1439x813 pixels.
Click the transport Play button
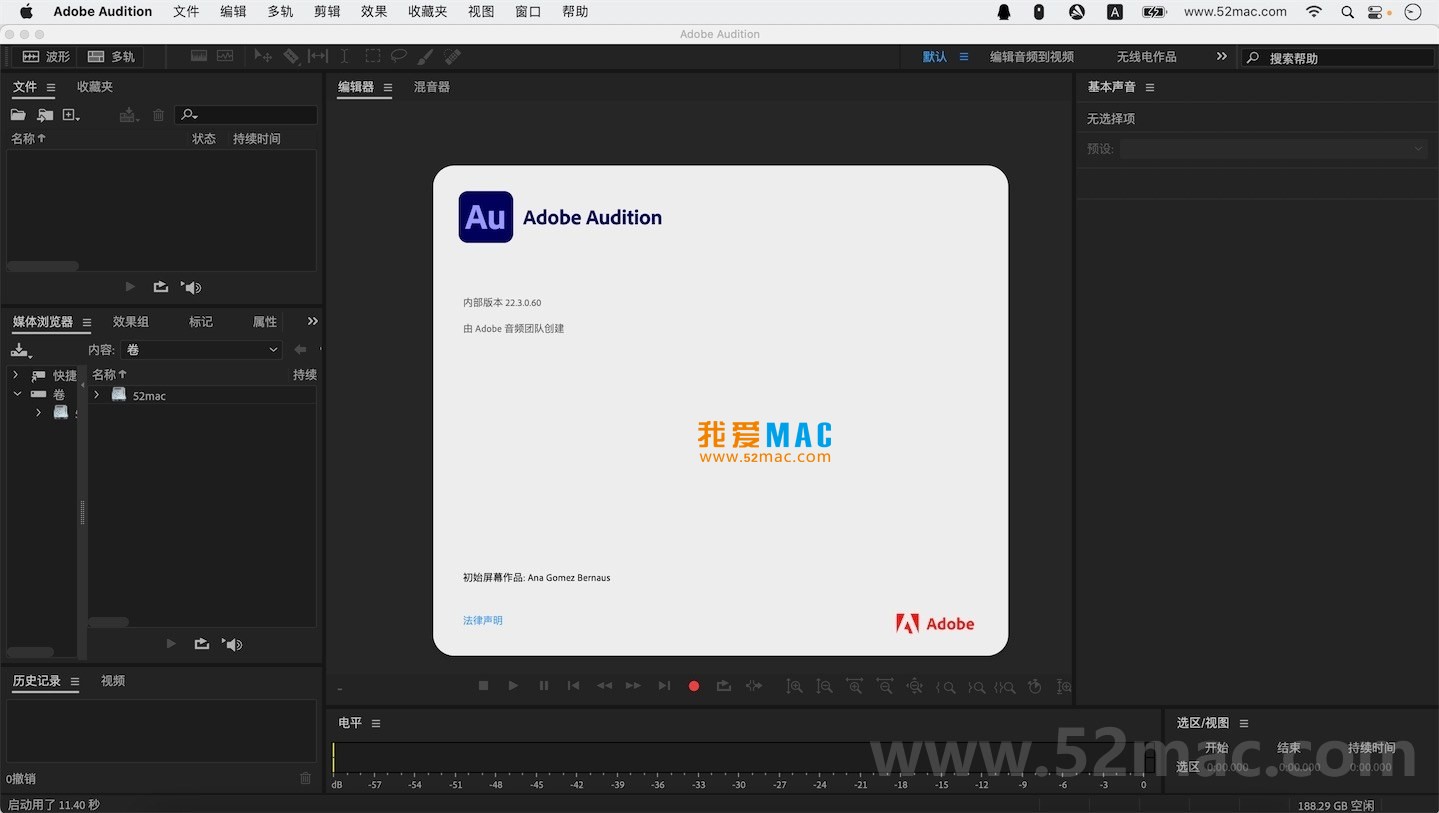click(513, 686)
